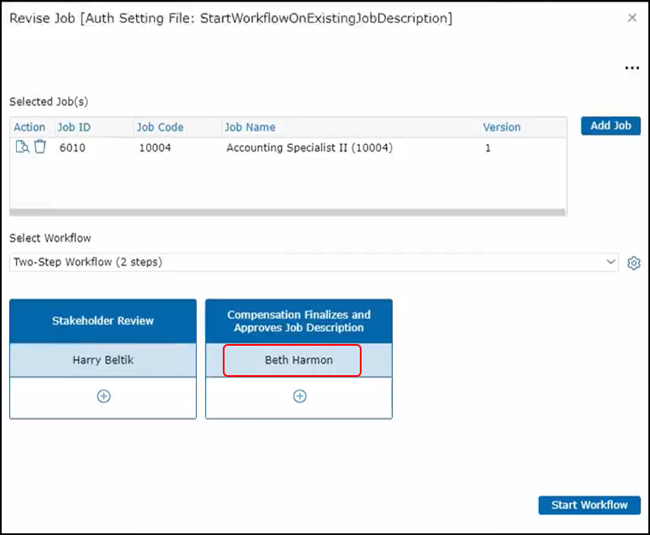Screen dimensions: 650x535
Task: Add approver under Compensation Finalizes step
Action: [x=299, y=396]
